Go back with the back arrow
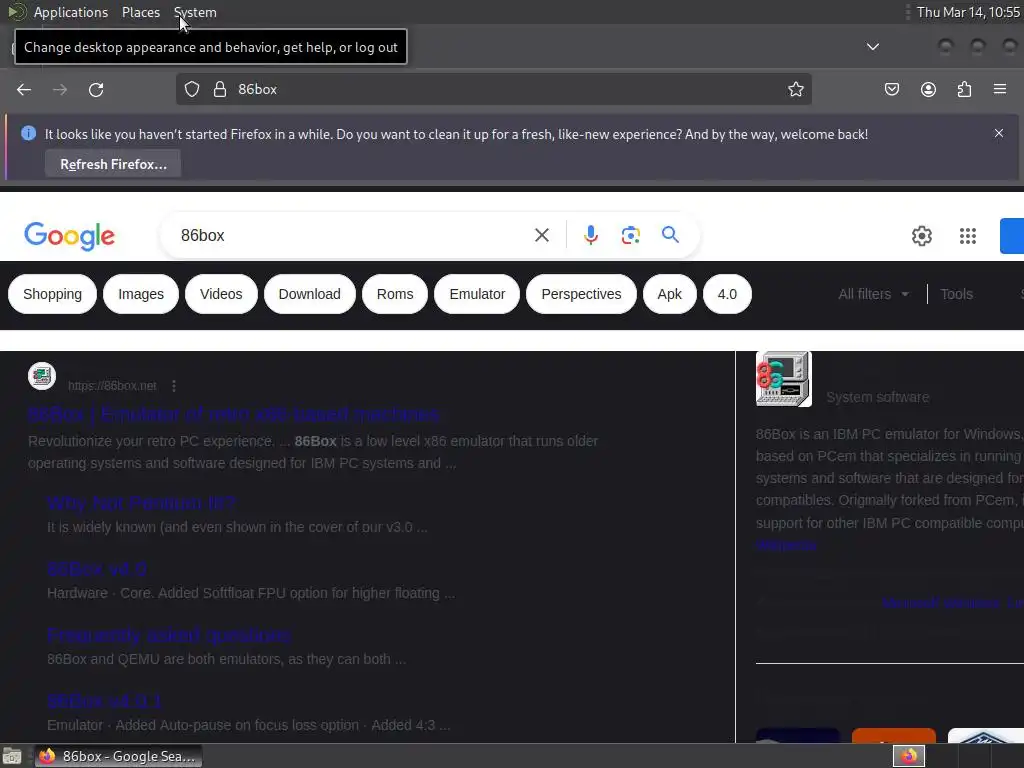 [24, 89]
